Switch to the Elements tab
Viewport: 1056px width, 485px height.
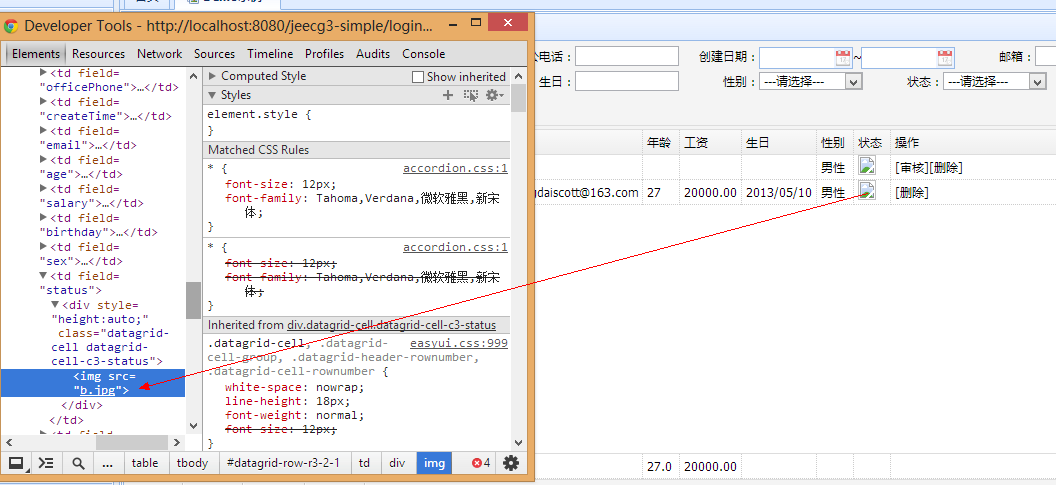pyautogui.click(x=36, y=54)
